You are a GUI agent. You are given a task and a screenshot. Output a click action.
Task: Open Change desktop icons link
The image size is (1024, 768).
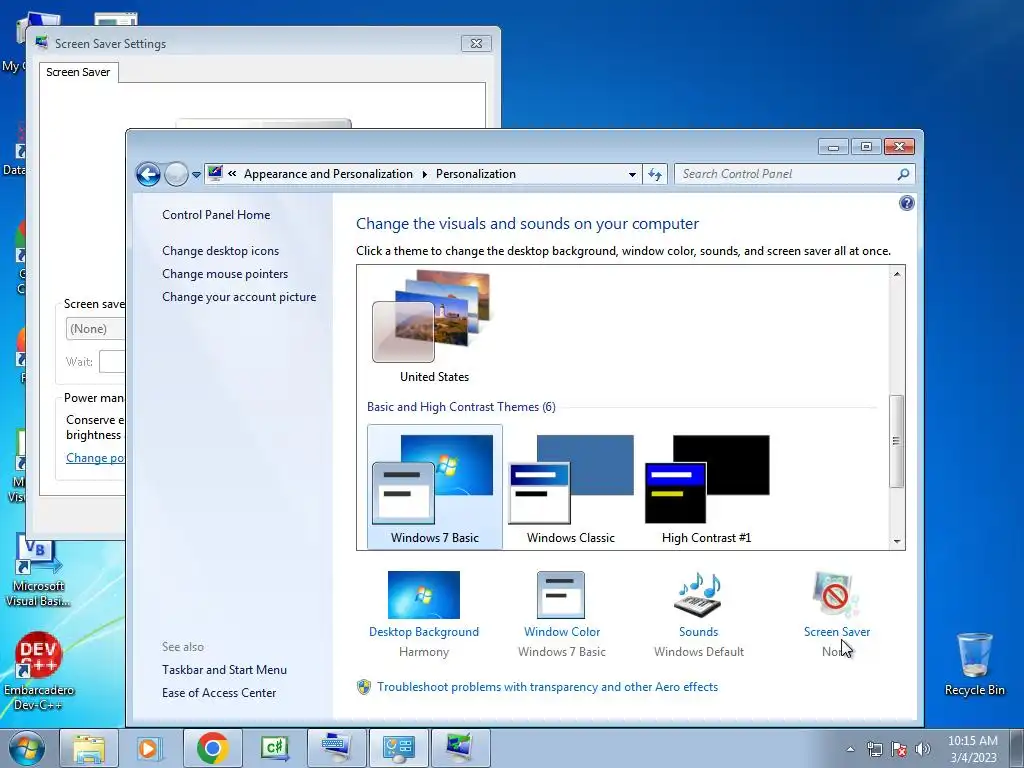click(x=220, y=251)
